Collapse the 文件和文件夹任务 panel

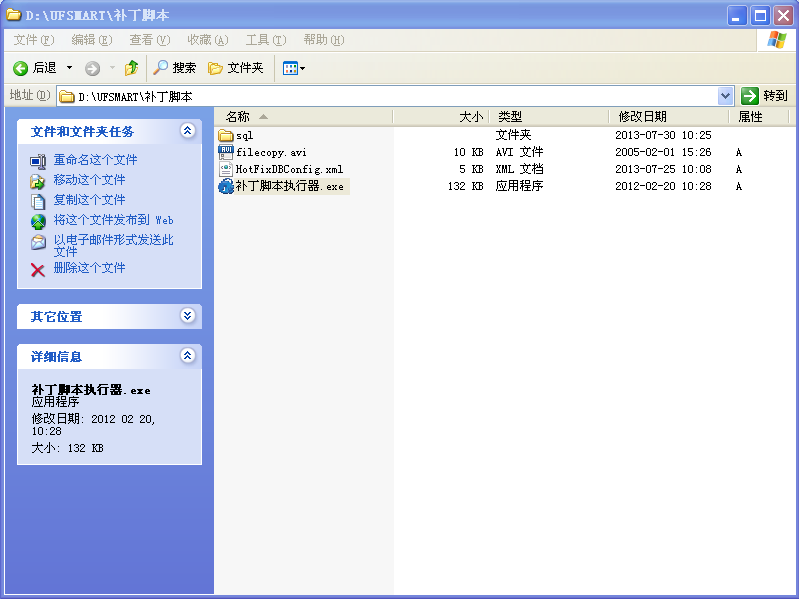[188, 131]
